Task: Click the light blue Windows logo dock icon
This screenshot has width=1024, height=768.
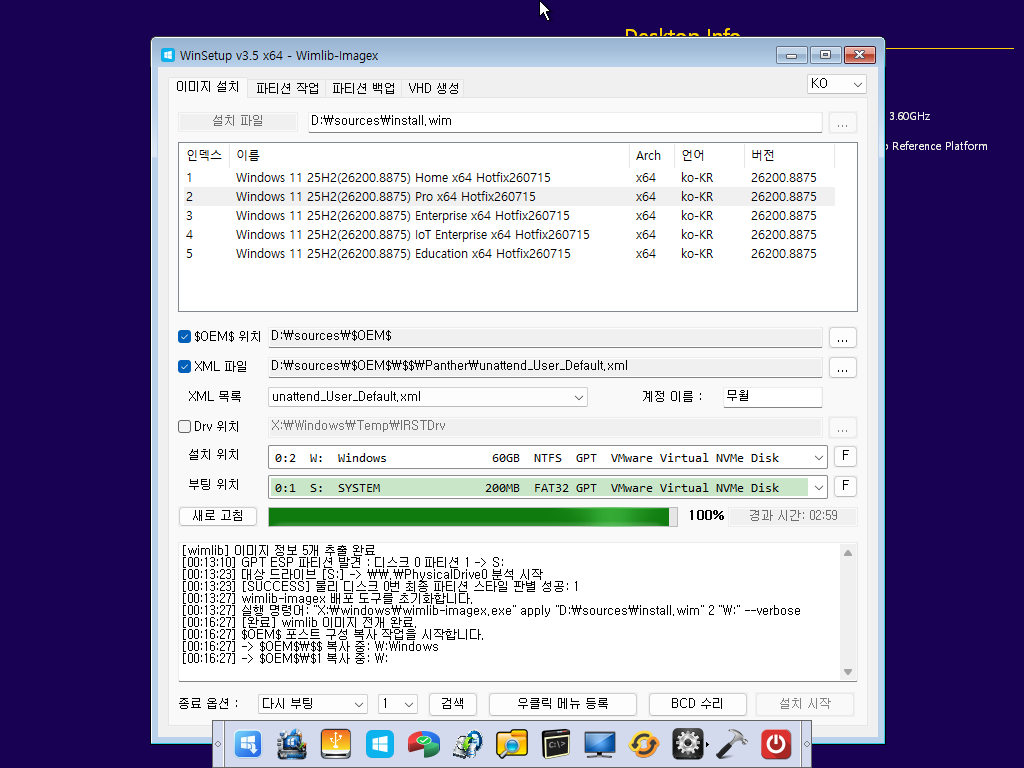Action: point(380,744)
